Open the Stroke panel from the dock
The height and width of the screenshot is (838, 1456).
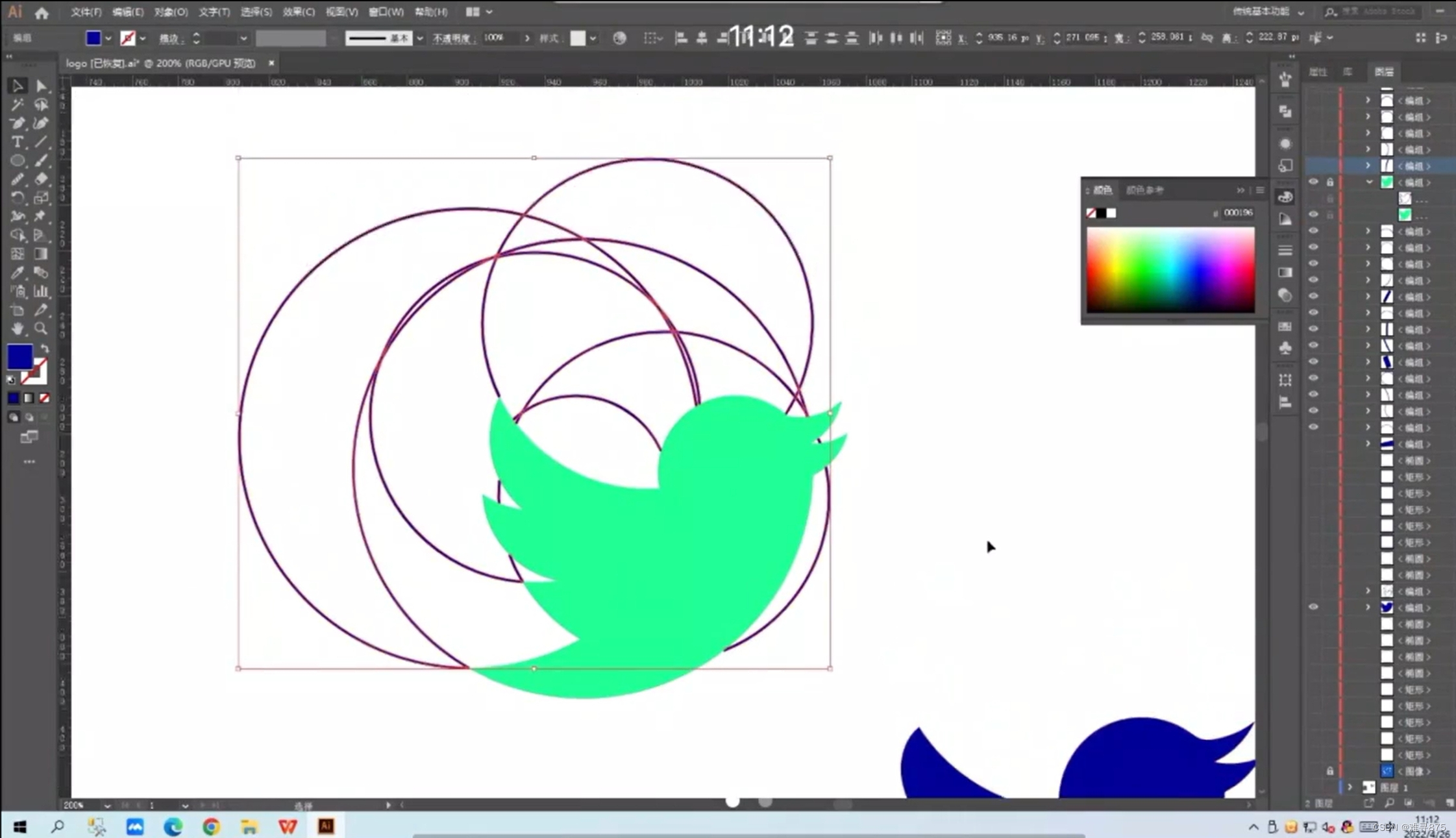[x=1285, y=251]
